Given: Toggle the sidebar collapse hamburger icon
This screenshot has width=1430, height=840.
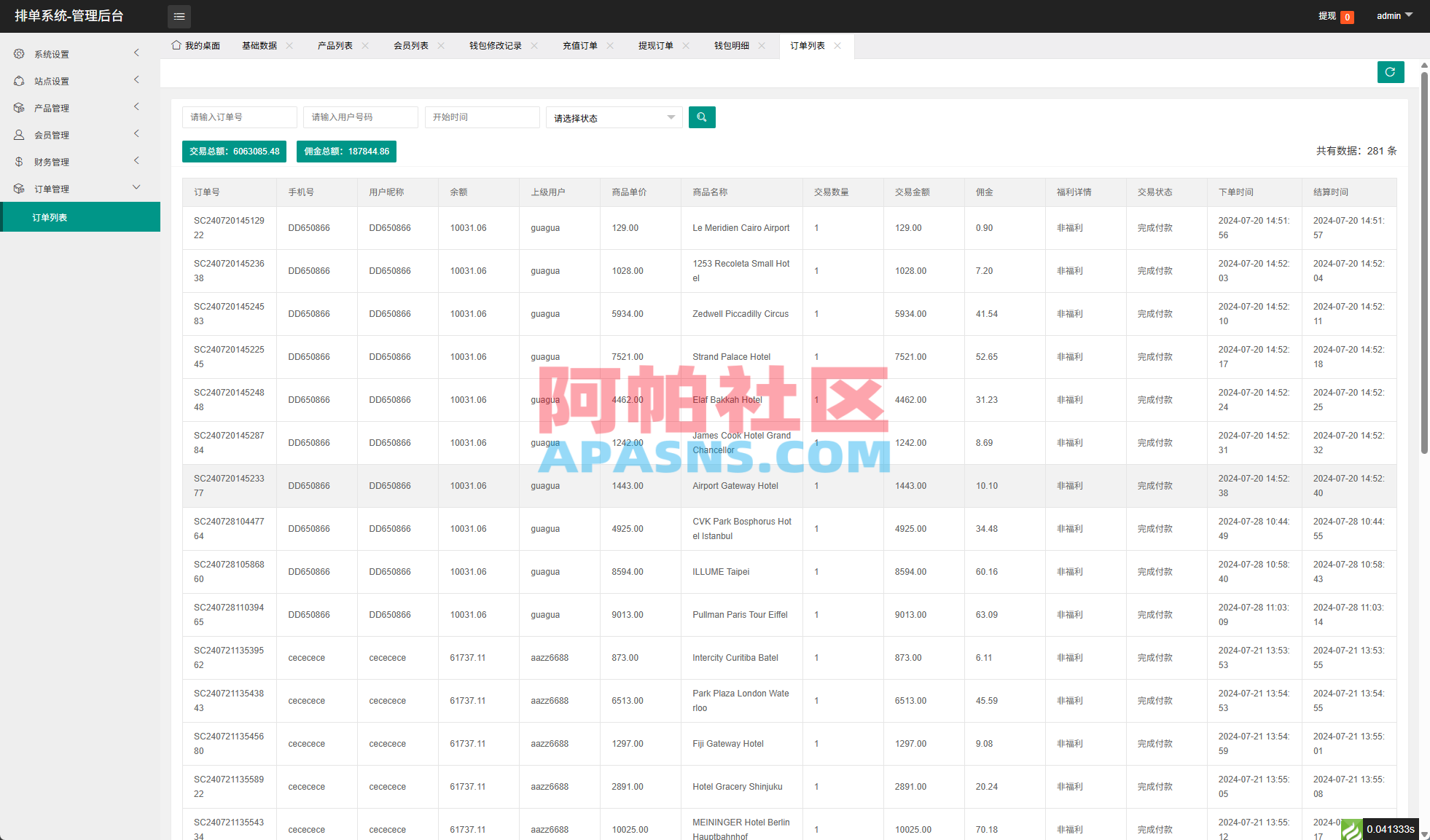Looking at the screenshot, I should [179, 16].
